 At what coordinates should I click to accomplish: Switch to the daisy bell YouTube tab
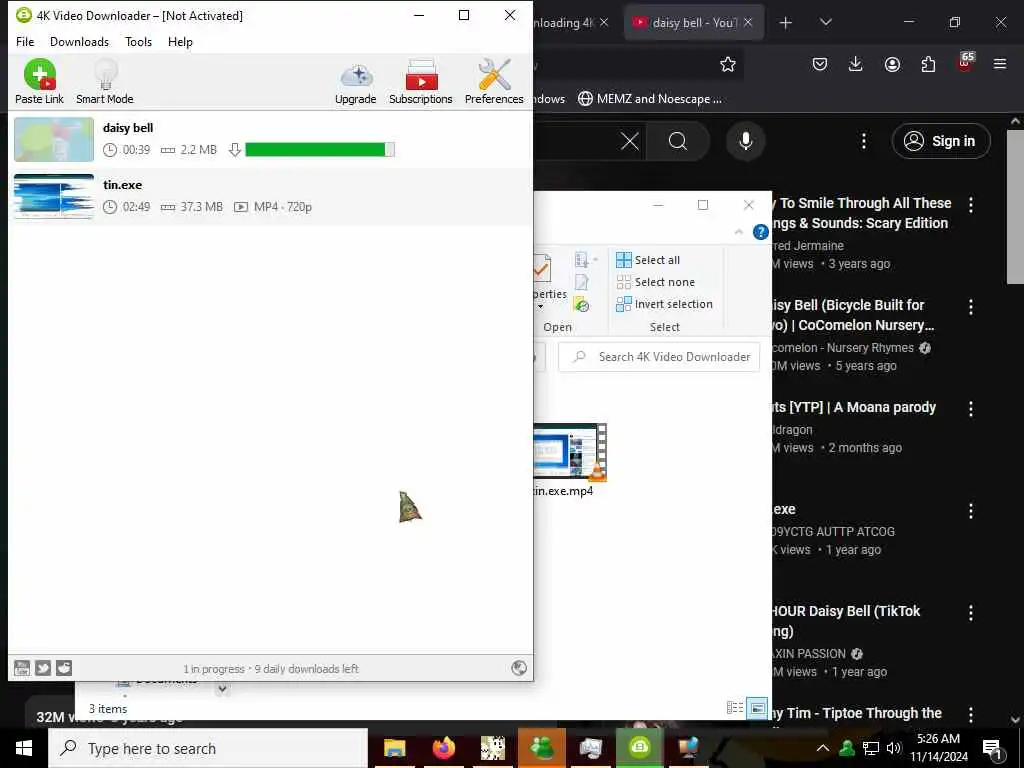pyautogui.click(x=686, y=23)
